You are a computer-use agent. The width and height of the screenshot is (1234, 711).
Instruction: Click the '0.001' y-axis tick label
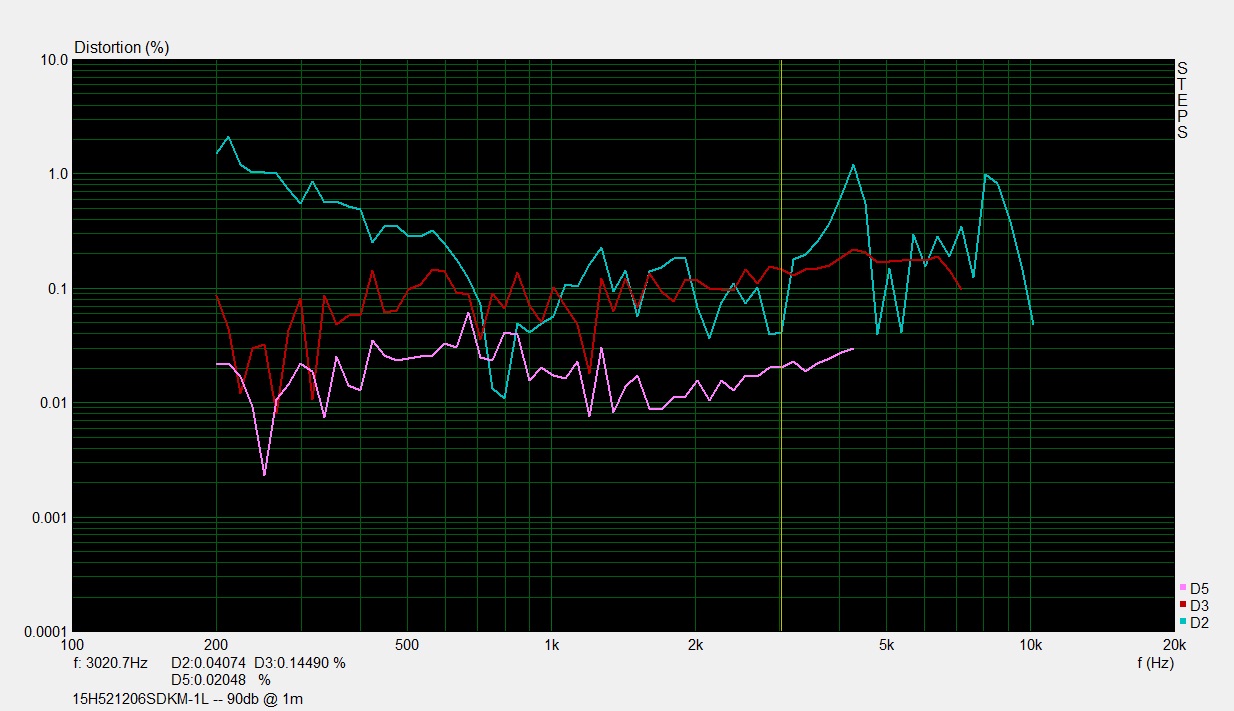(x=50, y=518)
